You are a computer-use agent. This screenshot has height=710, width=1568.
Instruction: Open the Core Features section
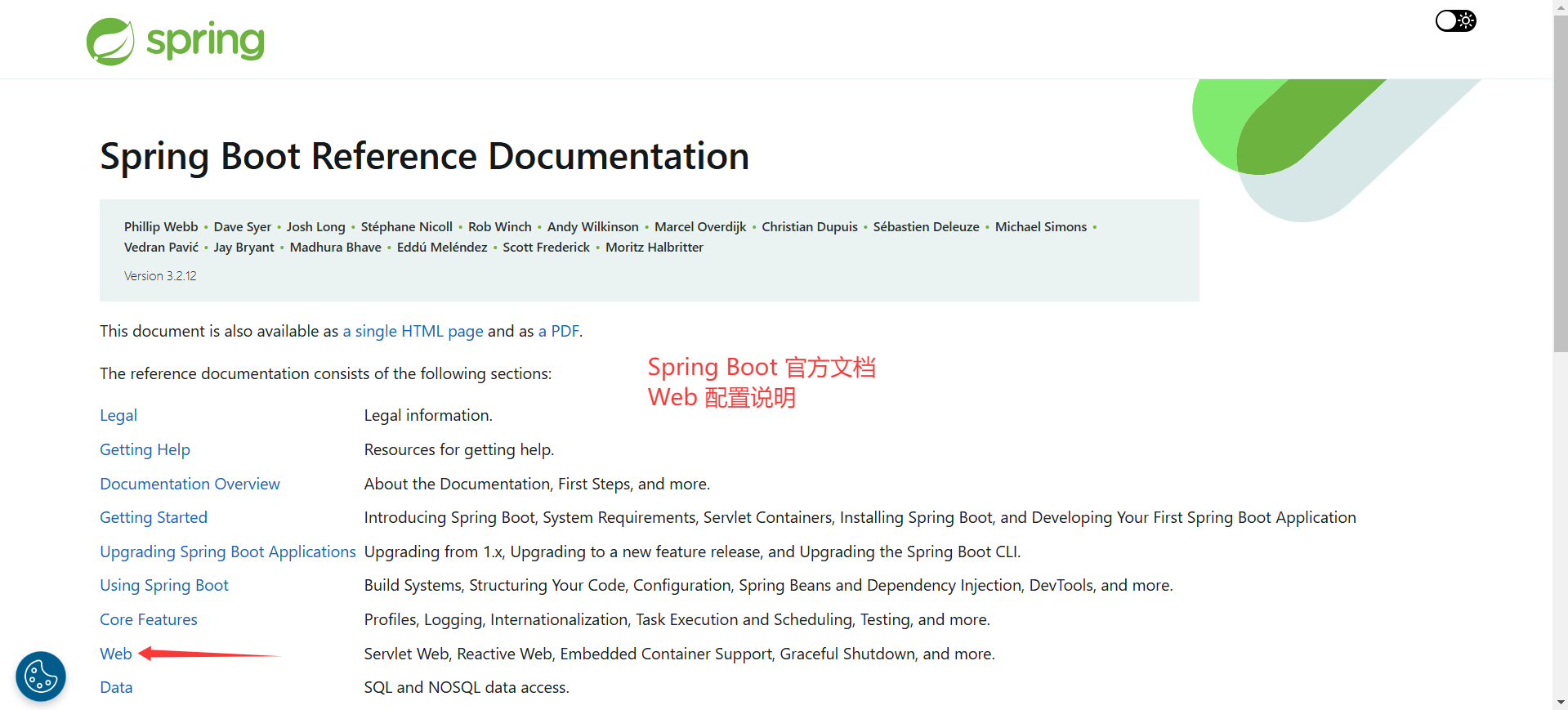149,619
